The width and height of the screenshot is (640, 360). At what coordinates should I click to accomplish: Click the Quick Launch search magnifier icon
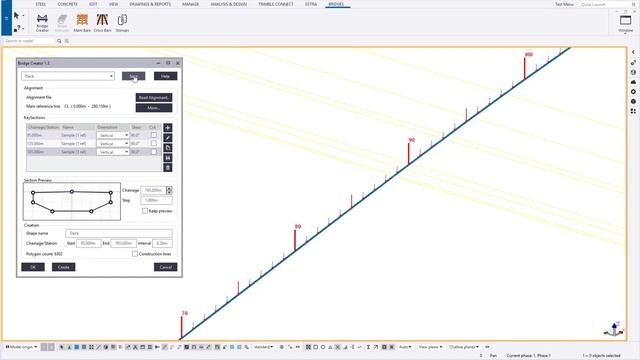pos(634,4)
